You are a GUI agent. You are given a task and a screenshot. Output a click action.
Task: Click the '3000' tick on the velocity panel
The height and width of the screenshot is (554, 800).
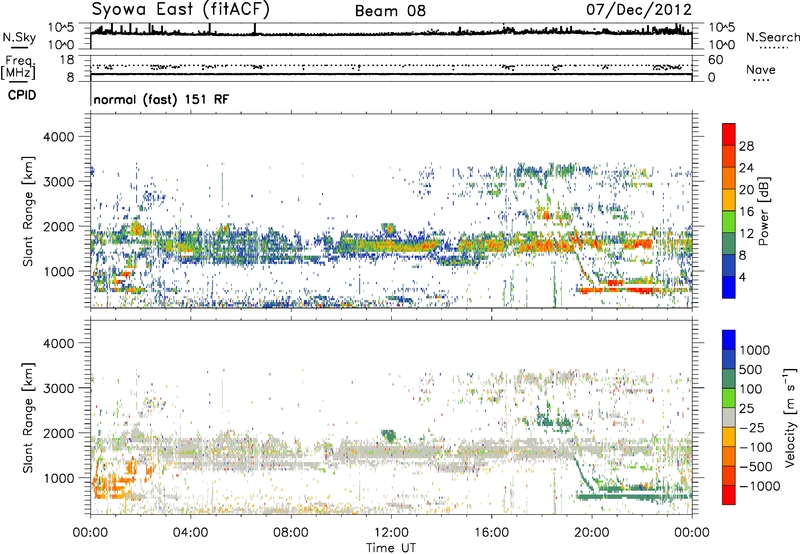[59, 388]
